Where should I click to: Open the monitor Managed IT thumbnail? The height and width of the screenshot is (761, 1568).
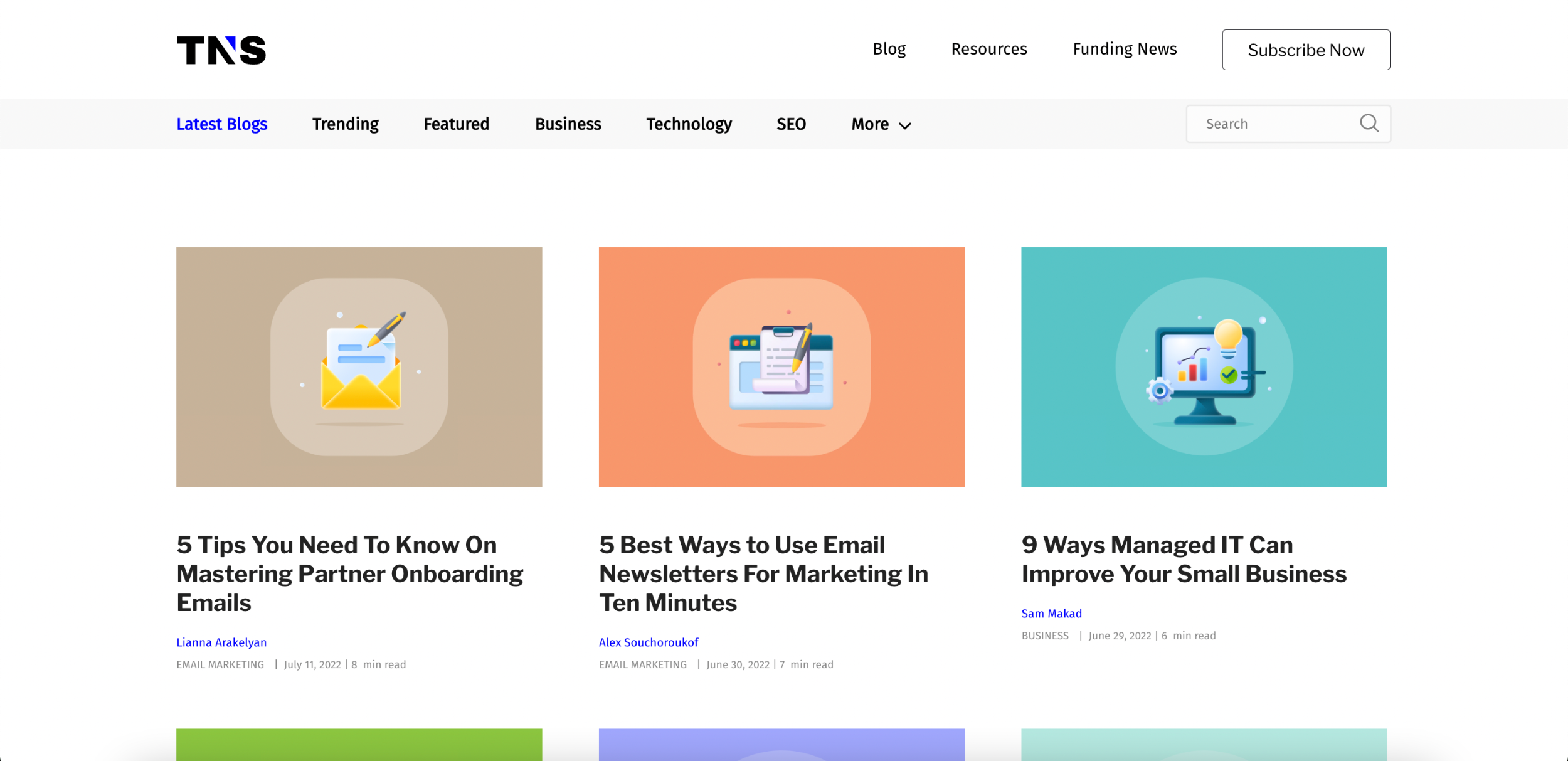coord(1204,367)
